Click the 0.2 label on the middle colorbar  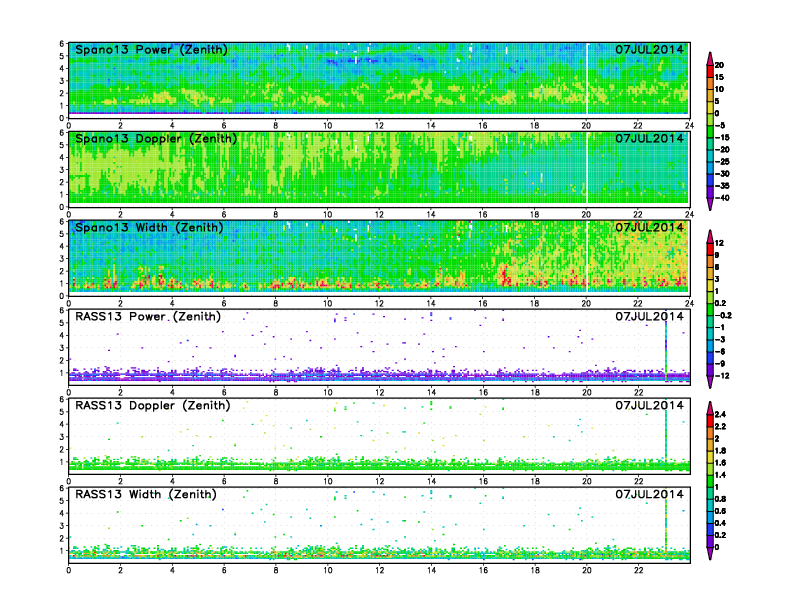coord(720,303)
